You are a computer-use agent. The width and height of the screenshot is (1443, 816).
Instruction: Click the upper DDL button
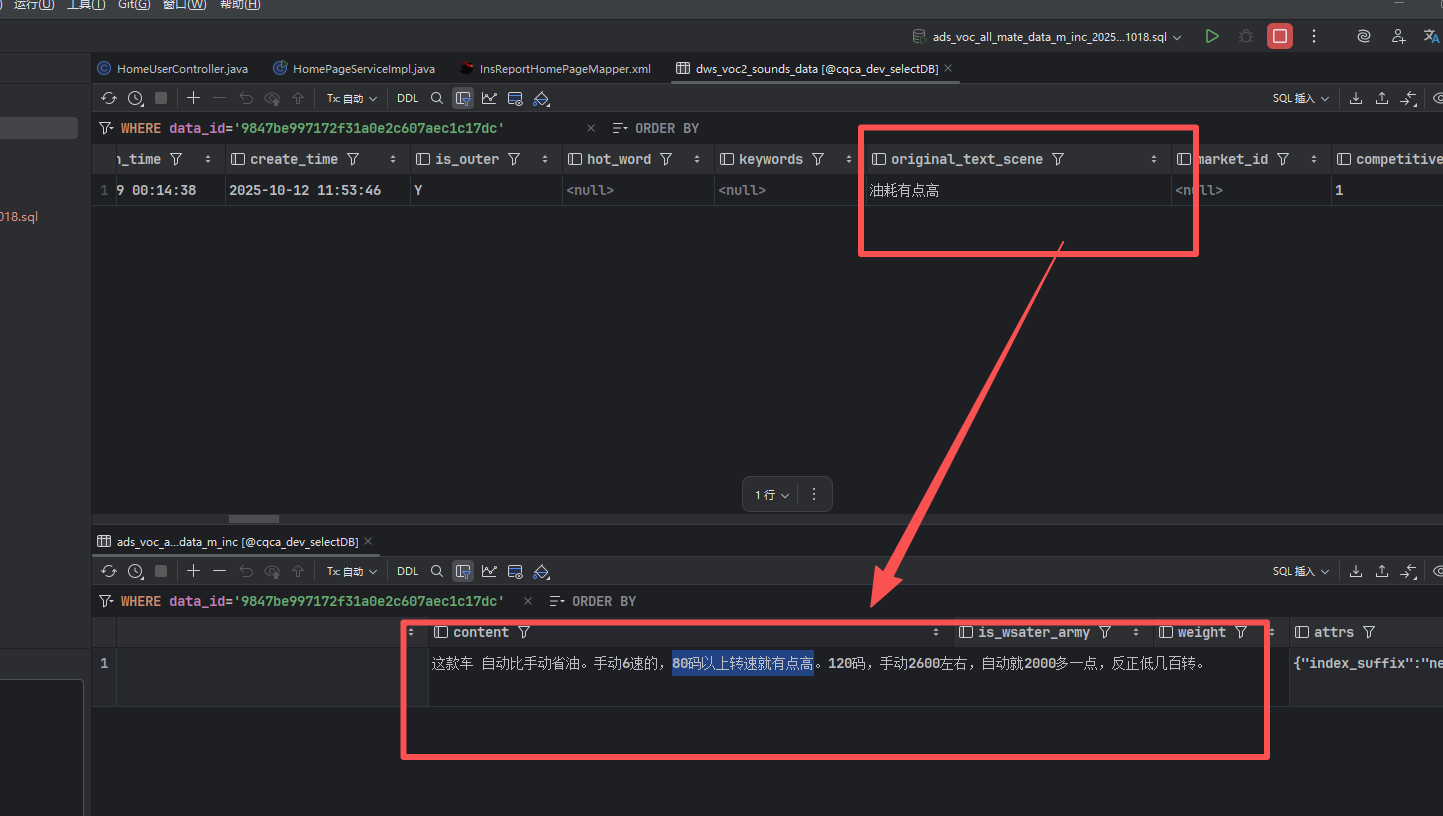click(x=408, y=99)
